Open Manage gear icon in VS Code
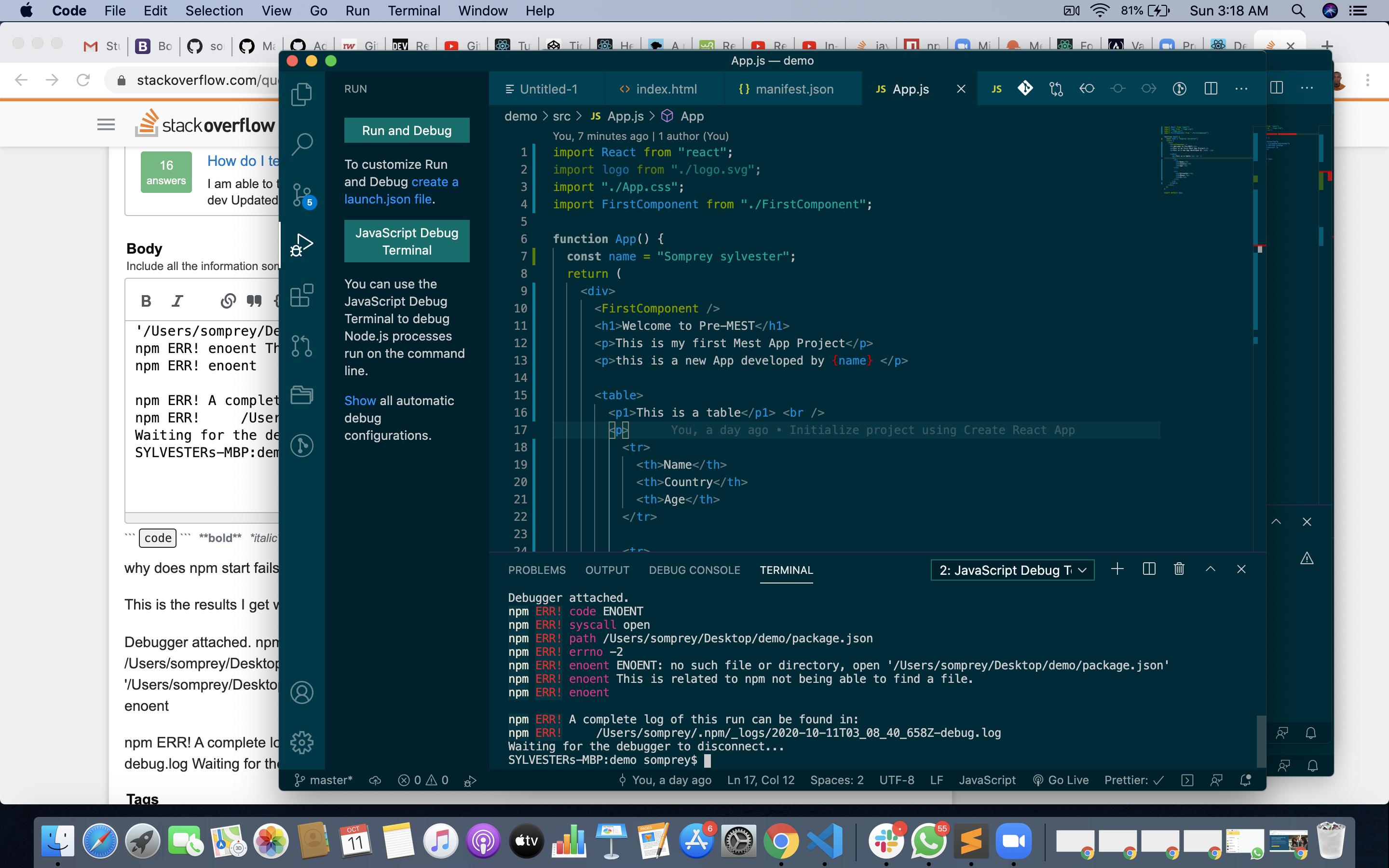This screenshot has height=868, width=1389. pyautogui.click(x=301, y=742)
